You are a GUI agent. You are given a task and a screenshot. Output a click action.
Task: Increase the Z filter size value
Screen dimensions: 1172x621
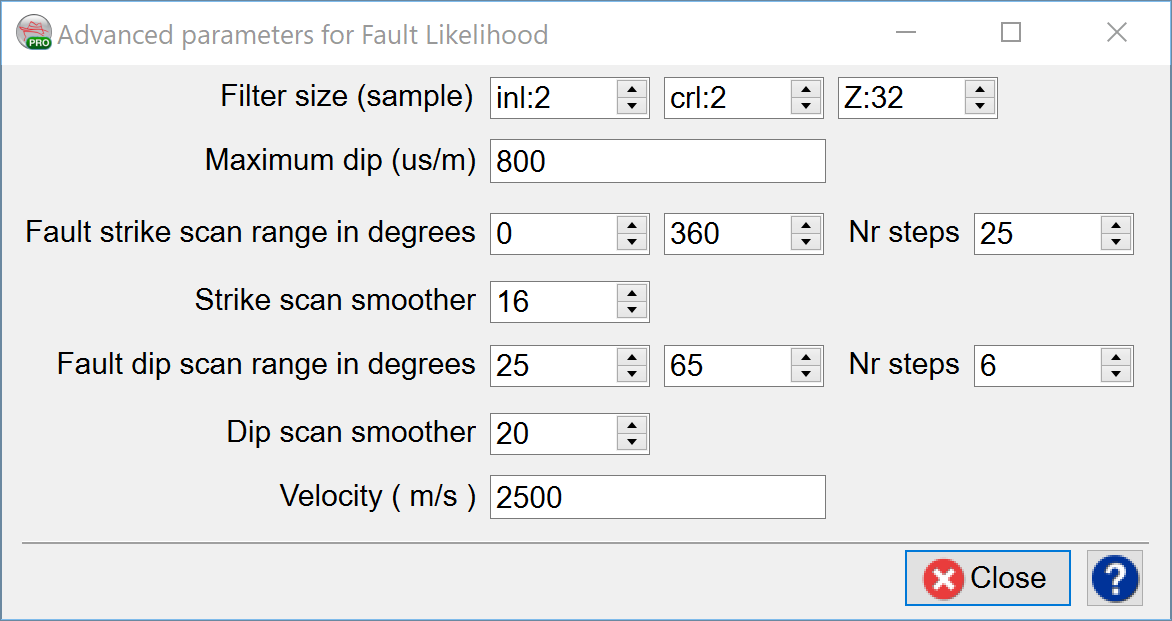pos(980,90)
